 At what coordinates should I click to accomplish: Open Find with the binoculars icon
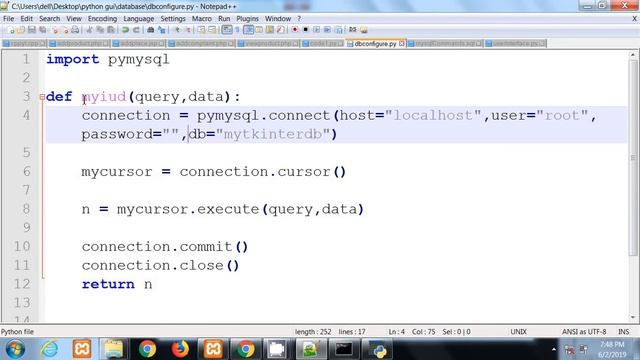(x=150, y=30)
